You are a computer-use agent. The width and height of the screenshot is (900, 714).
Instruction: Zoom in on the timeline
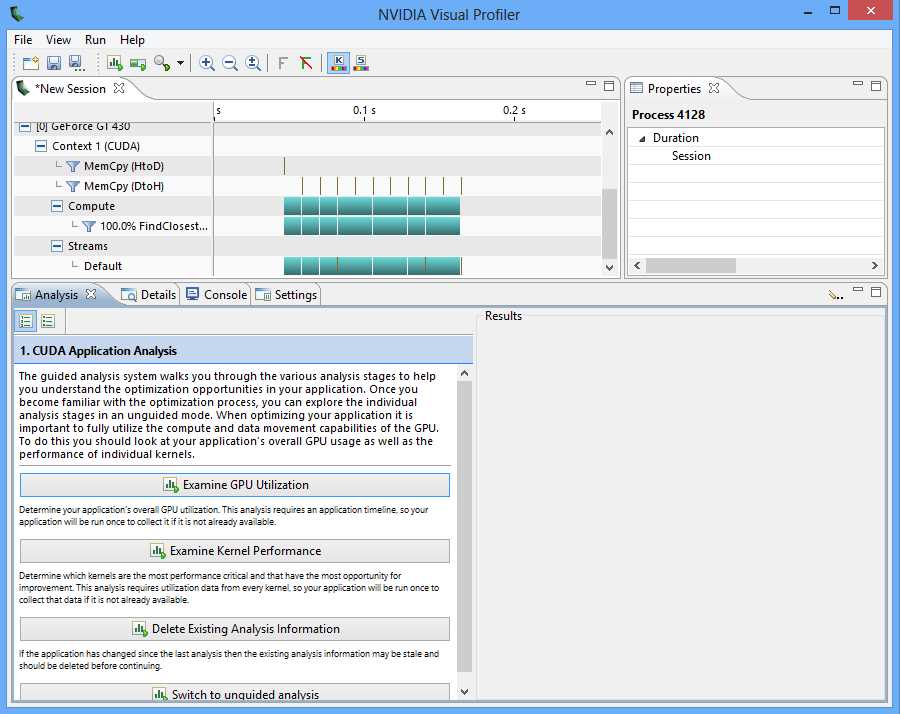(x=207, y=63)
